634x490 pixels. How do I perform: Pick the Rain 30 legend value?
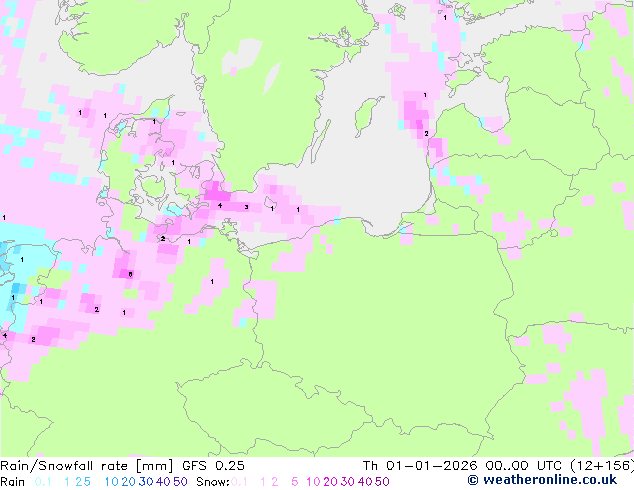[146, 482]
